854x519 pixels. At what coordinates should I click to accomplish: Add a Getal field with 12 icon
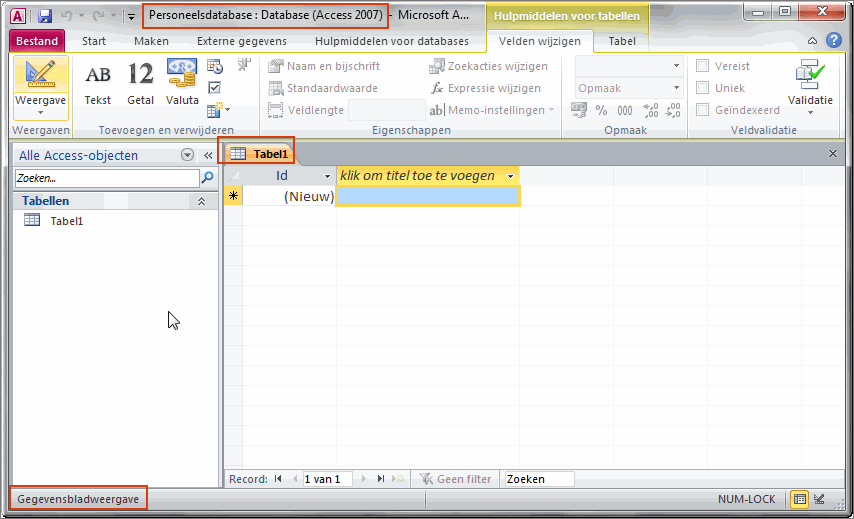[x=141, y=83]
